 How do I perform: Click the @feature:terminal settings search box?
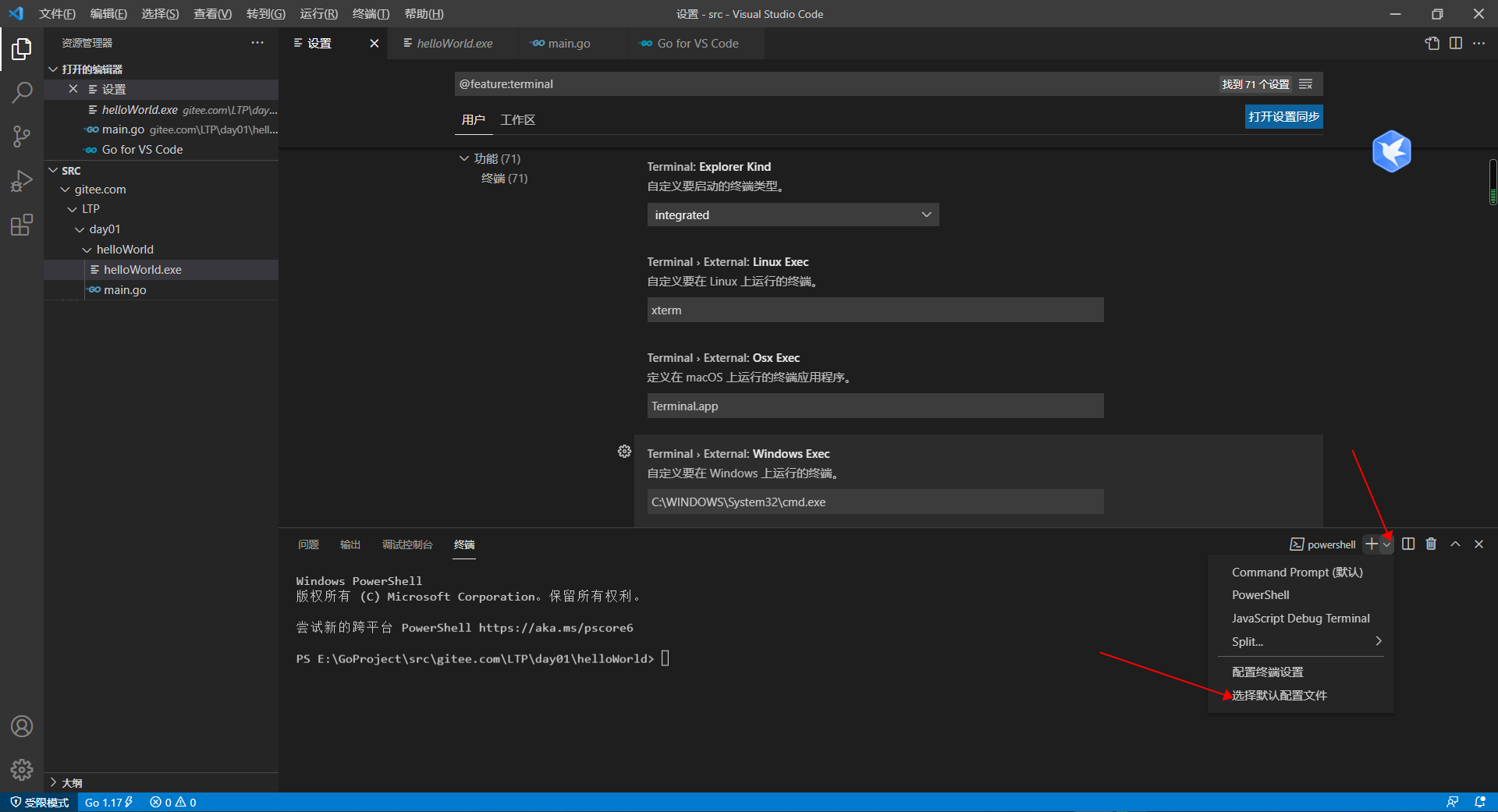coord(835,84)
